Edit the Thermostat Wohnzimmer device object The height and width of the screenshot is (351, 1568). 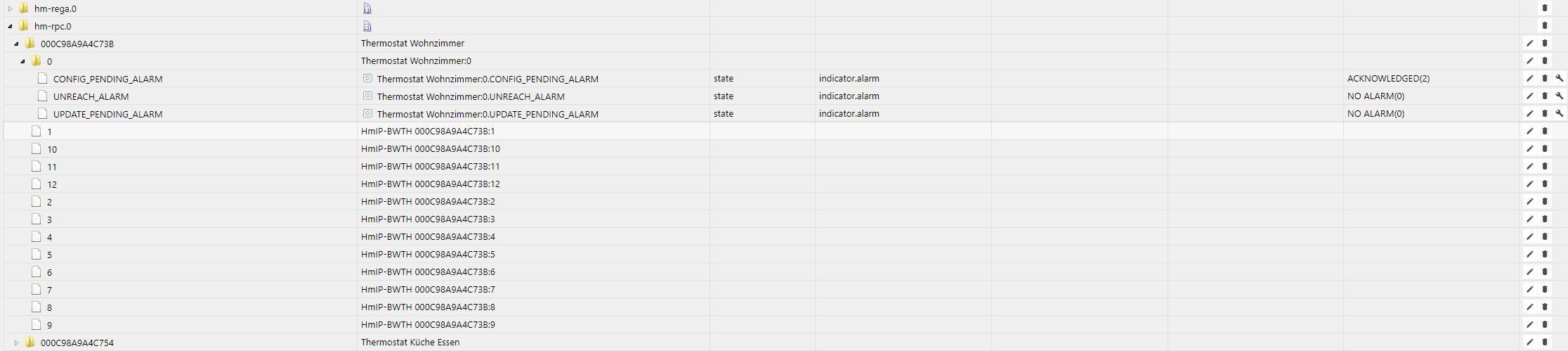point(1529,44)
